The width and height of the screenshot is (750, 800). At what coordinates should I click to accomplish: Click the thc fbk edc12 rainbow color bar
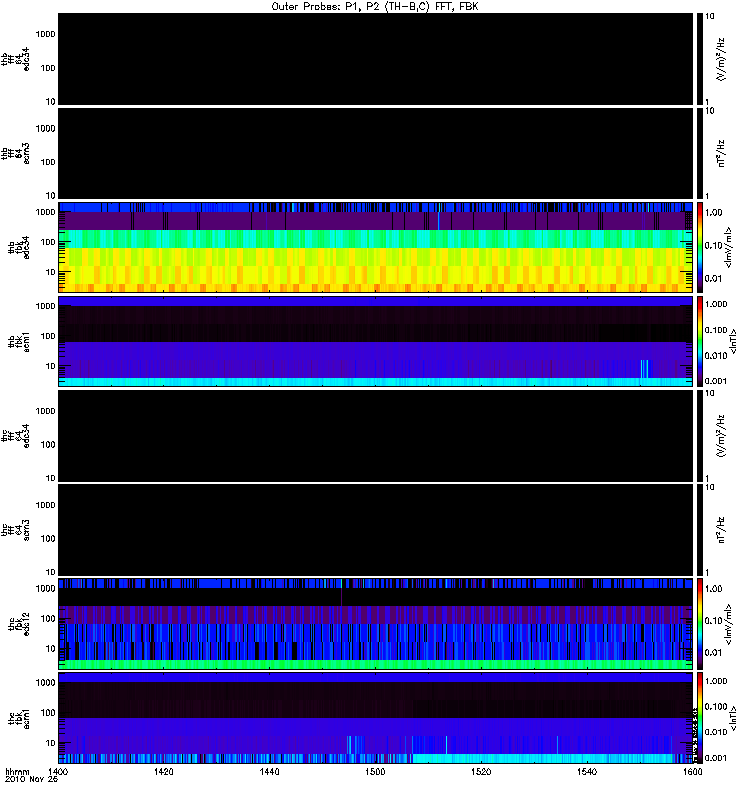(700, 624)
